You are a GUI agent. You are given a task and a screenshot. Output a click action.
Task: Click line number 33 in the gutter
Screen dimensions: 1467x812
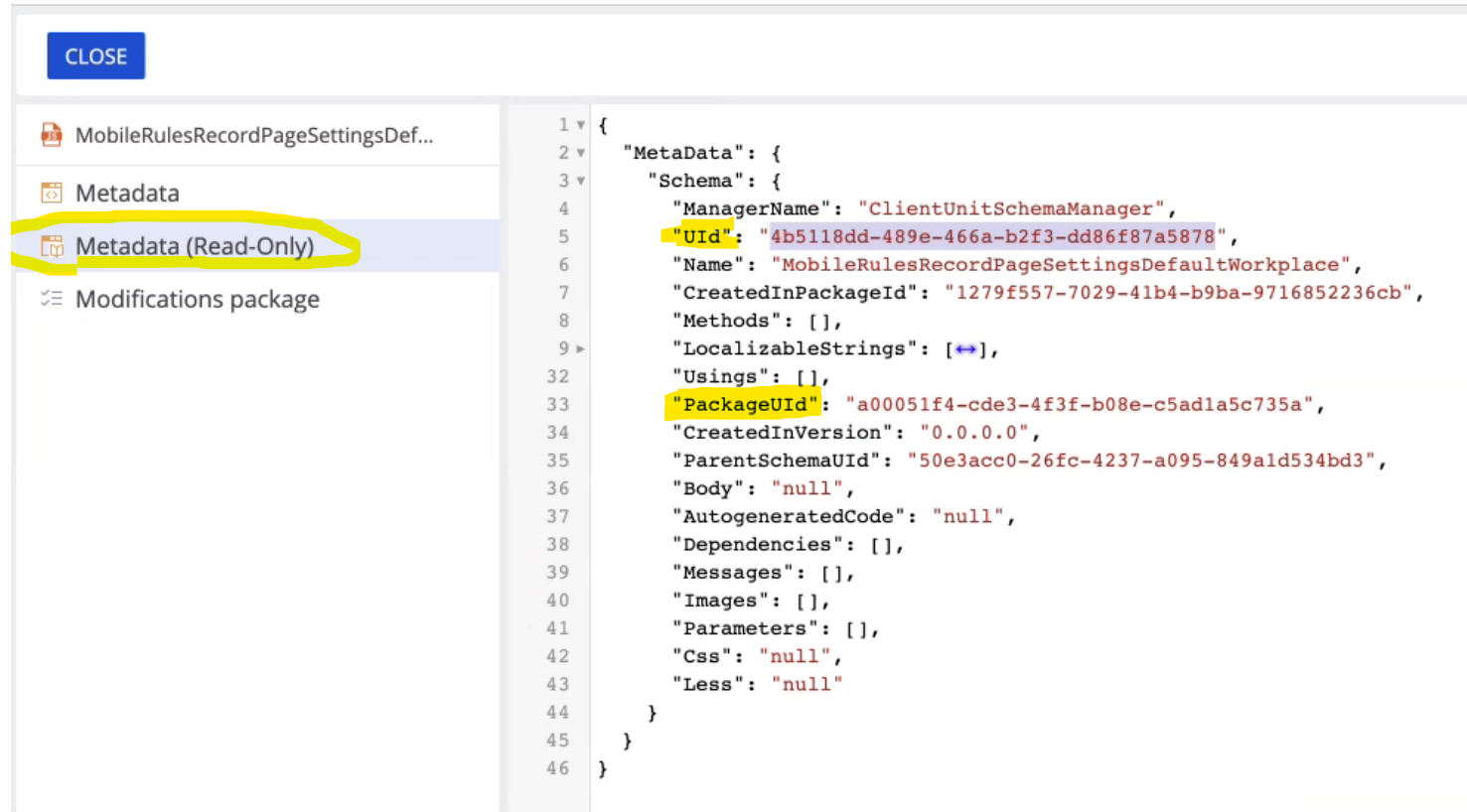pos(558,404)
